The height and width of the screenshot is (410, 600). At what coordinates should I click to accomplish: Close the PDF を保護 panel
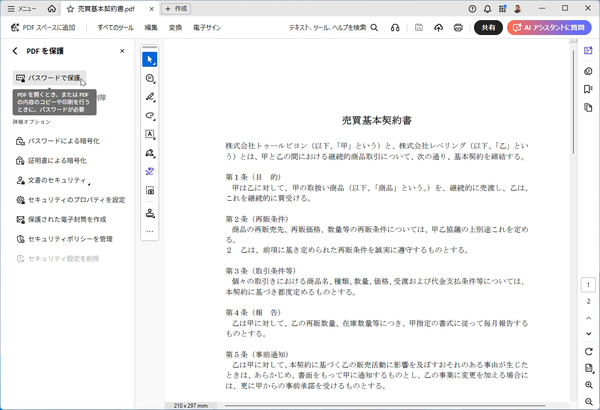124,50
